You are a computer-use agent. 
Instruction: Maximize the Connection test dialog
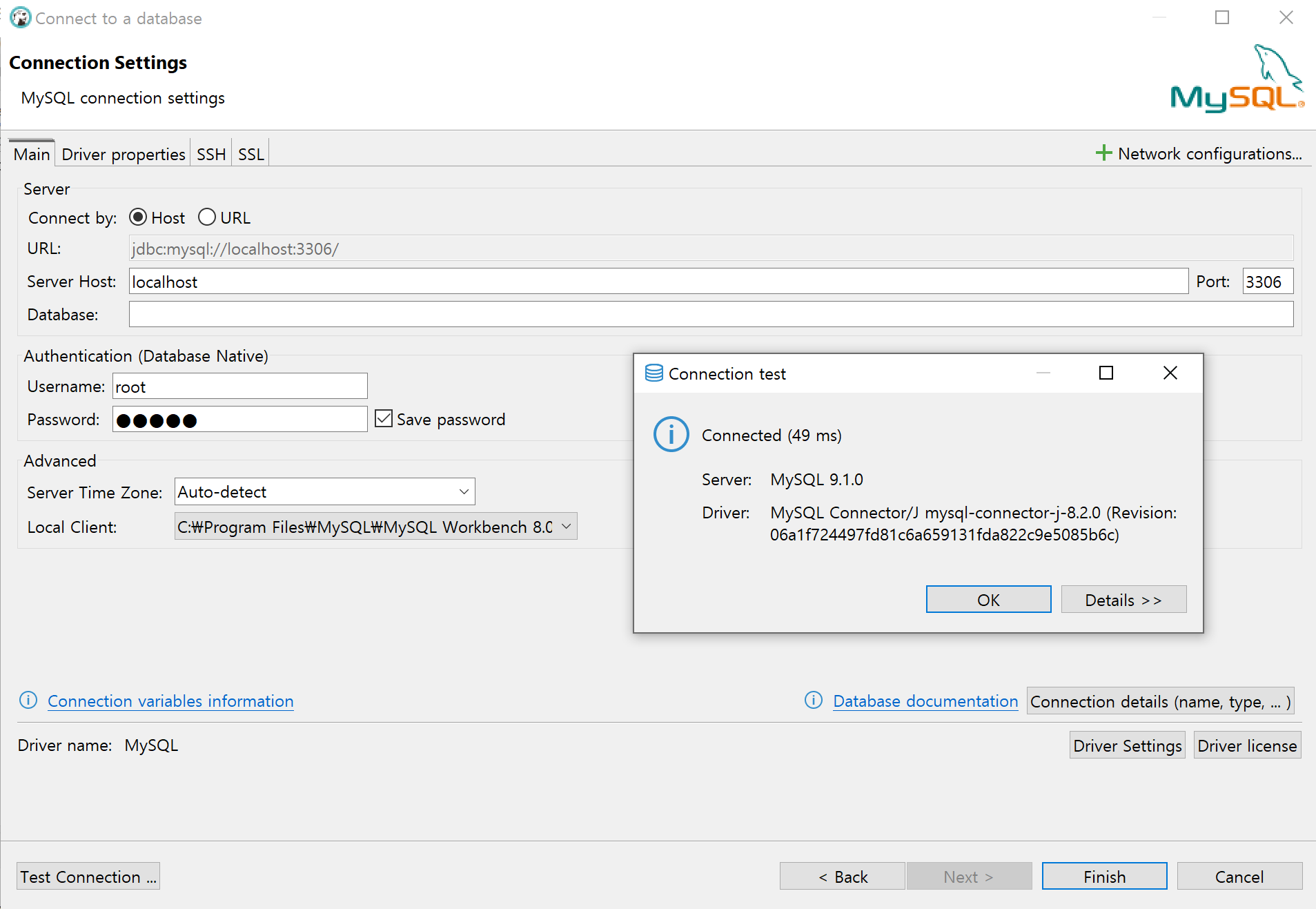(1106, 373)
